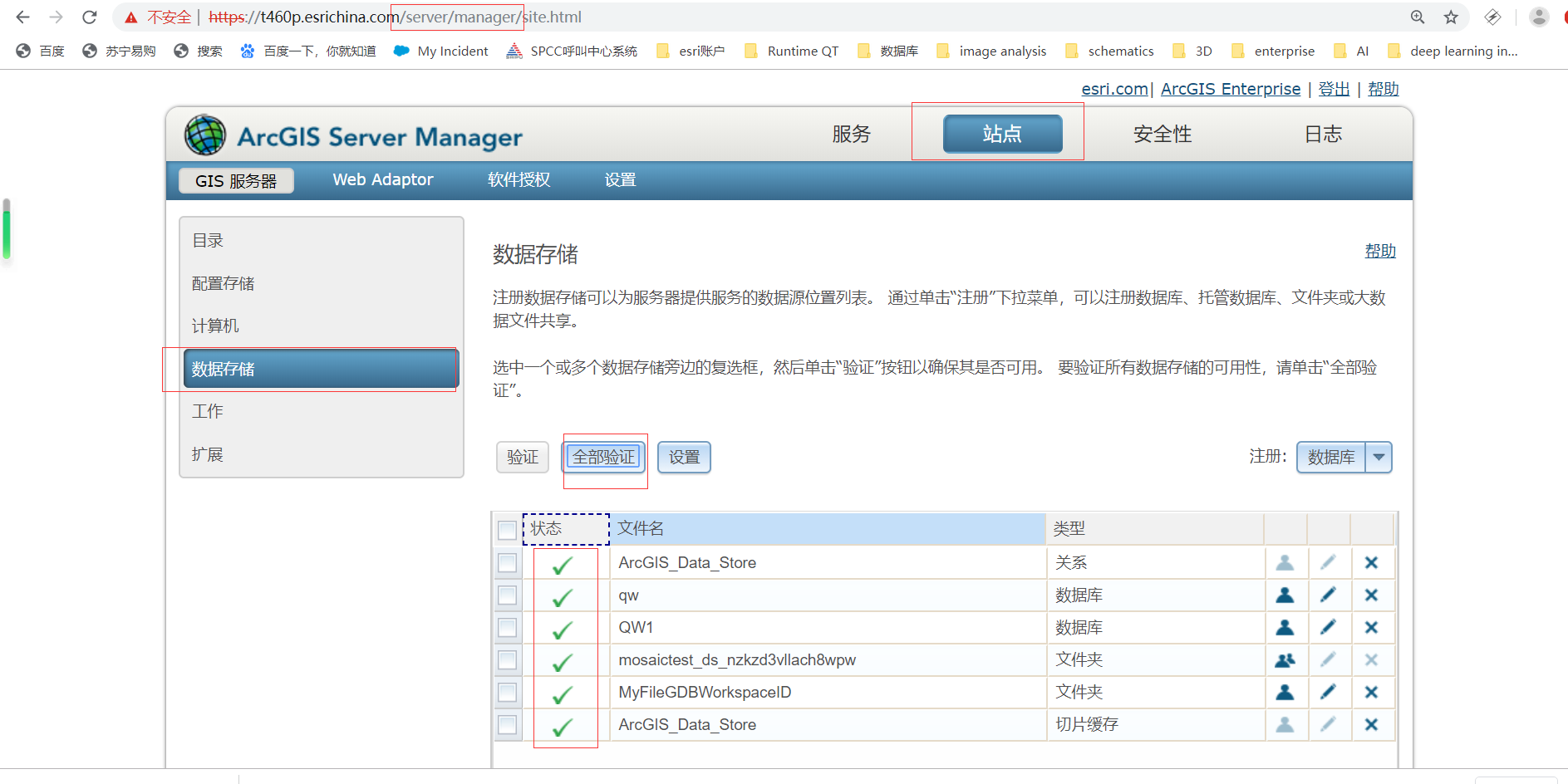Delete the QW1 data store via X icon

pos(1372,627)
